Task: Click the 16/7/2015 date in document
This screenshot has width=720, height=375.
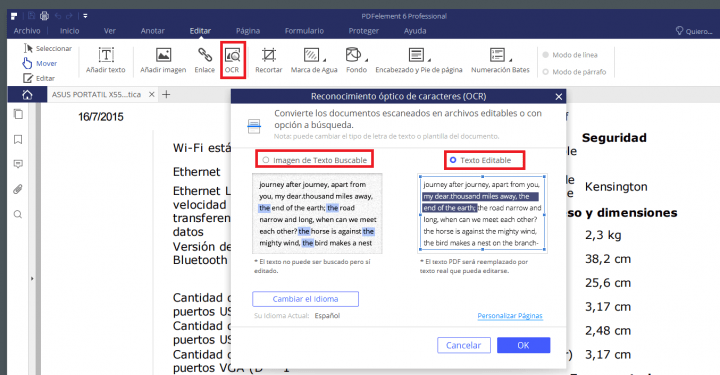Action: 101,117
